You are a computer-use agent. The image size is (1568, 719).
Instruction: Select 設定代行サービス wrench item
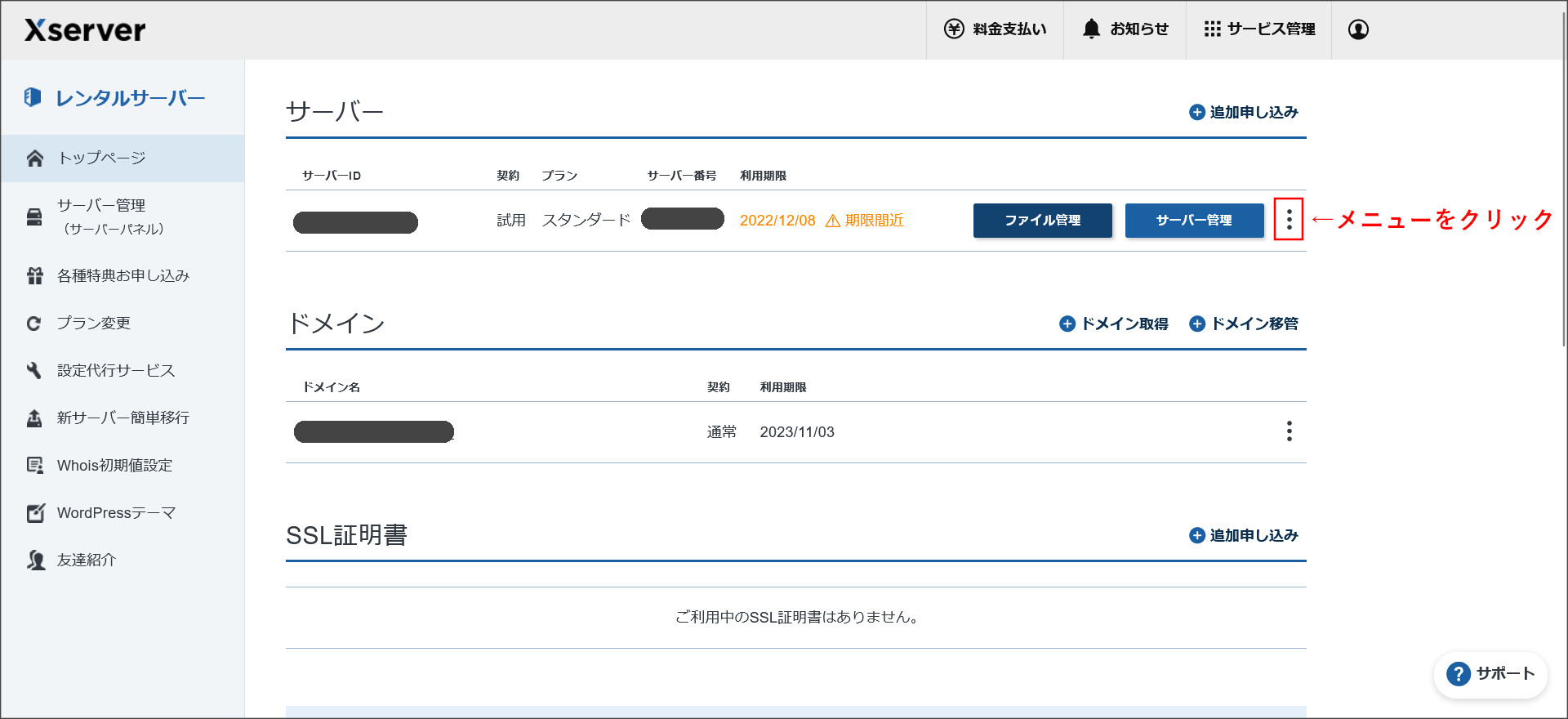click(115, 371)
